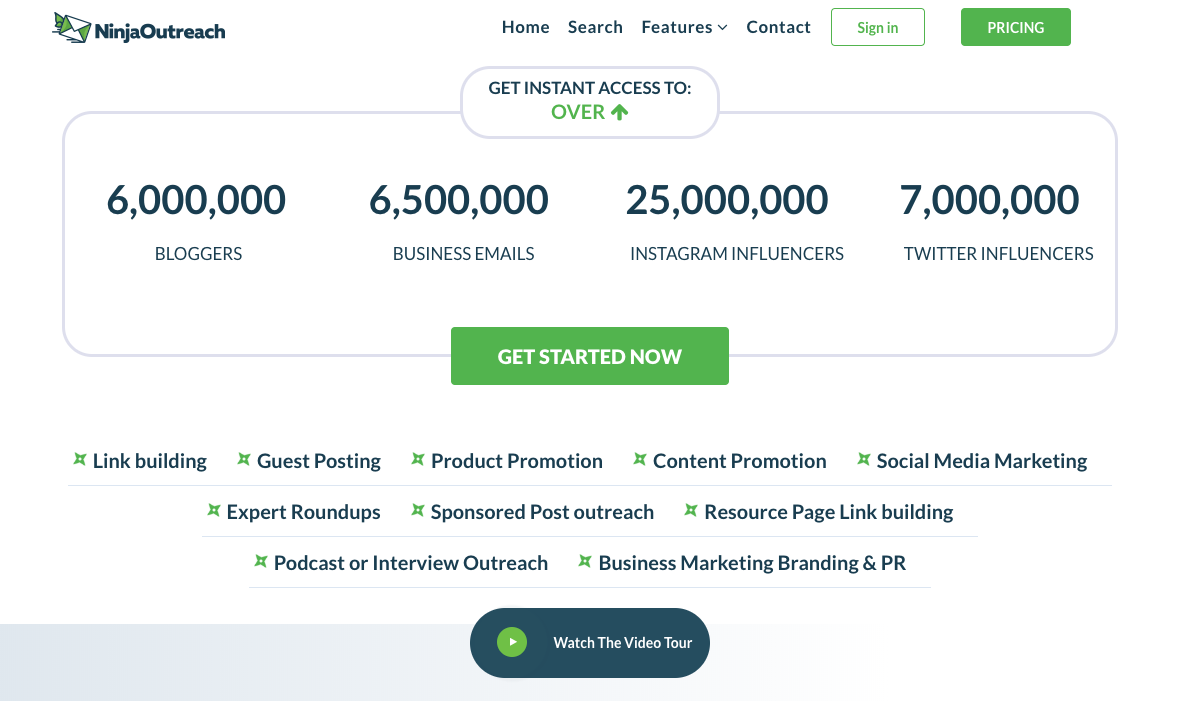The height and width of the screenshot is (701, 1180).
Task: Click the ninja star icon beside Guest Posting
Action: click(244, 459)
